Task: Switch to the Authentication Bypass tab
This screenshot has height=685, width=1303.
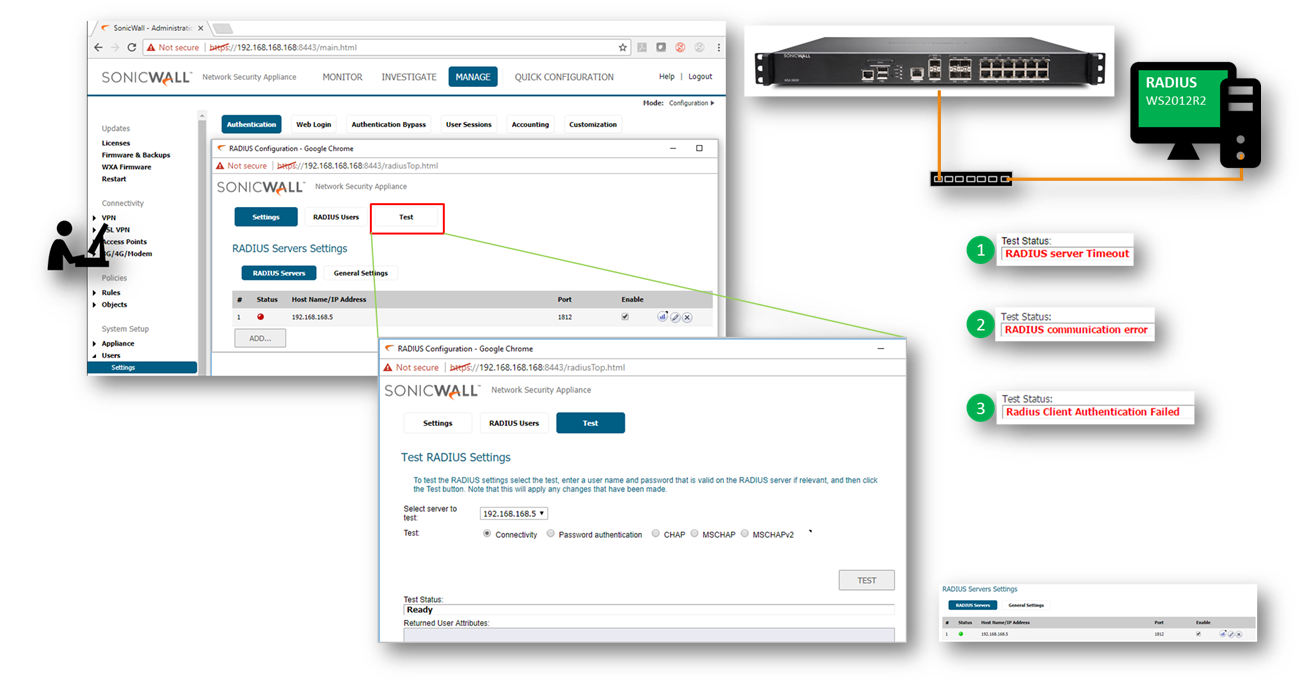Action: [x=389, y=125]
